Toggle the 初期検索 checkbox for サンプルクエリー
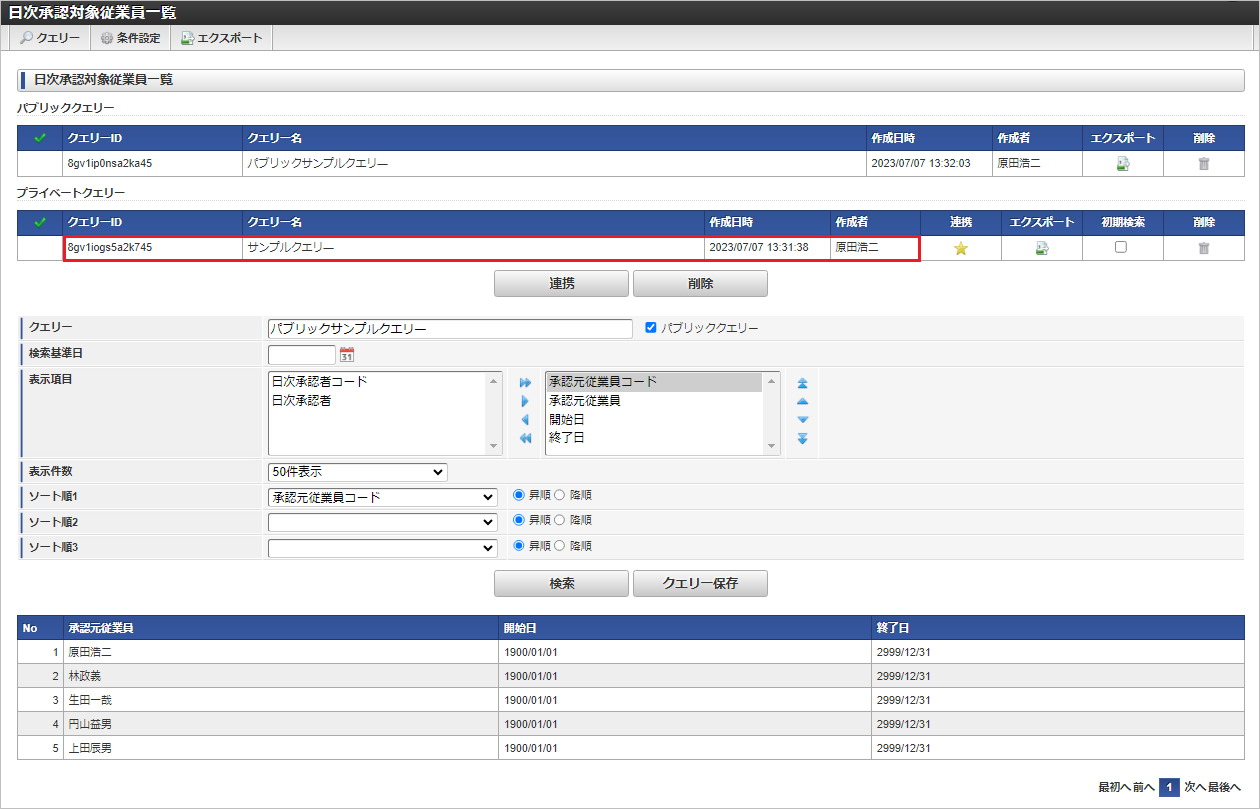Viewport: 1260px width, 809px height. 1121,247
